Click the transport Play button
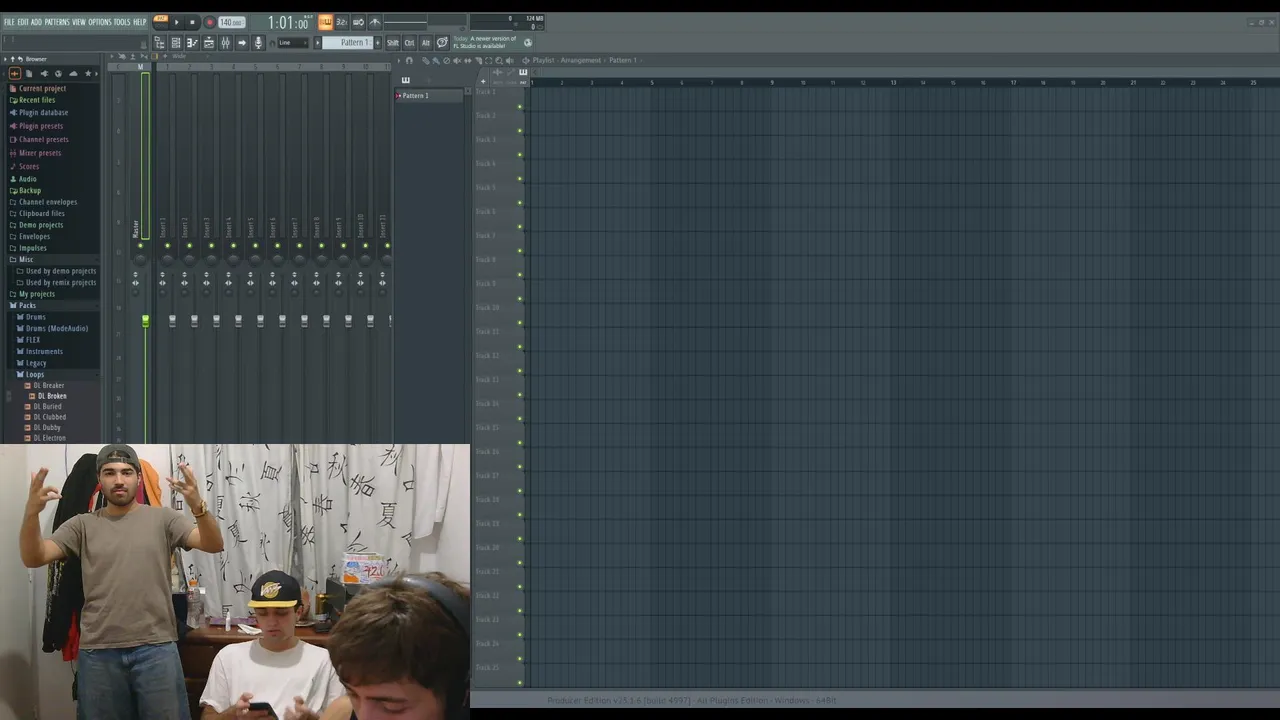The height and width of the screenshot is (720, 1280). (x=177, y=22)
